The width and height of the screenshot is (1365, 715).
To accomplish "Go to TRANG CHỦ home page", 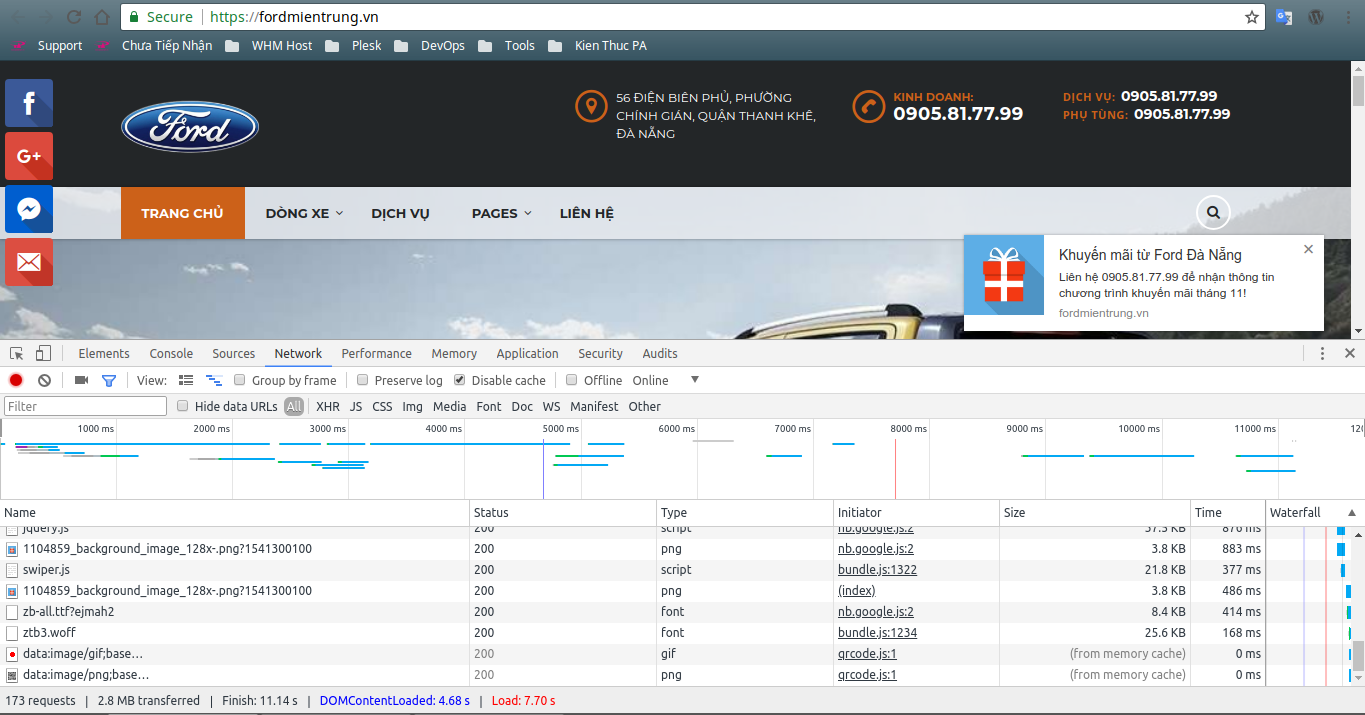I will coord(182,213).
